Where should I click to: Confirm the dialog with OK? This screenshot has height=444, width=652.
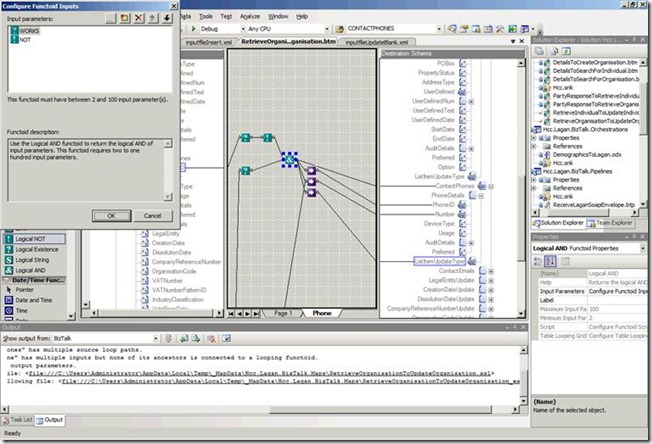[x=111, y=216]
